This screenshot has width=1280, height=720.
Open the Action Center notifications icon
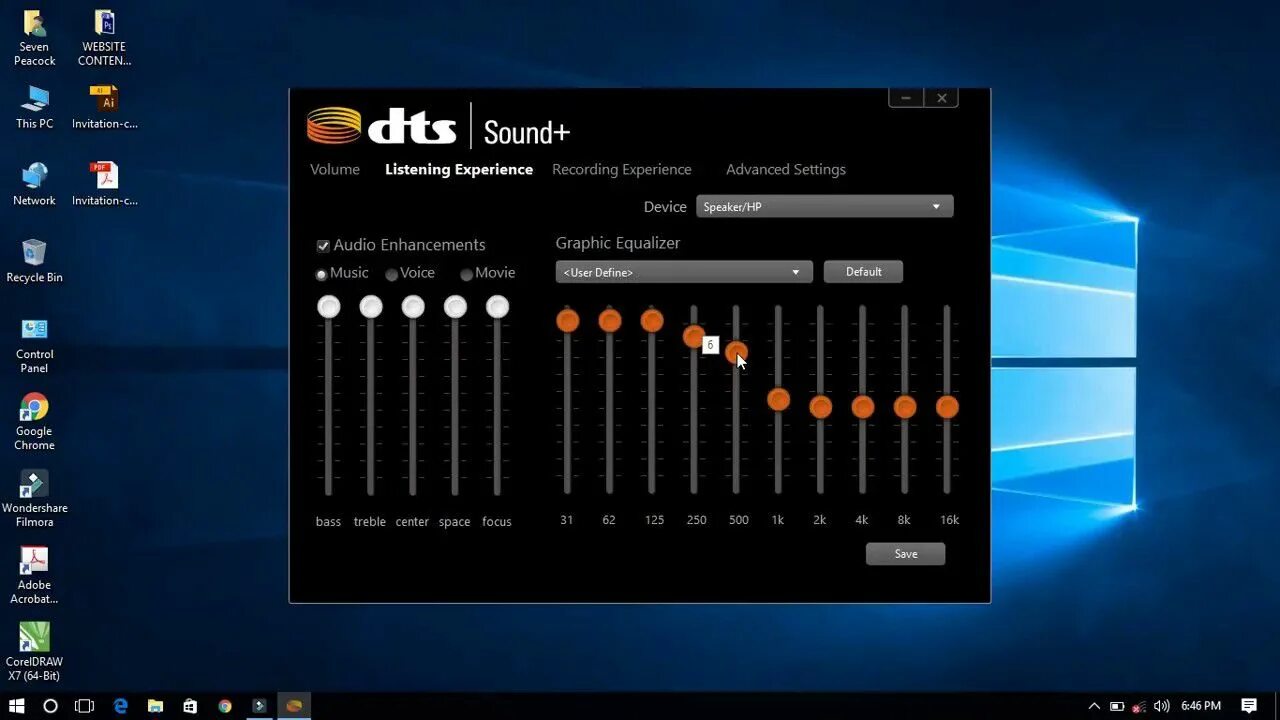1249,706
